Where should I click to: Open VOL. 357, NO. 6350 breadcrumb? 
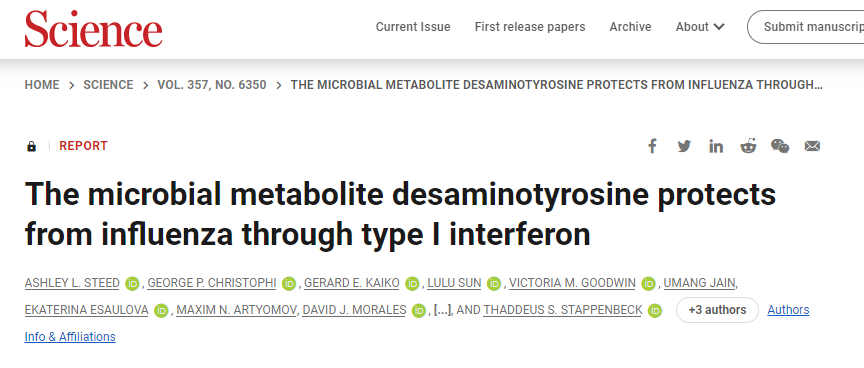pyautogui.click(x=212, y=85)
